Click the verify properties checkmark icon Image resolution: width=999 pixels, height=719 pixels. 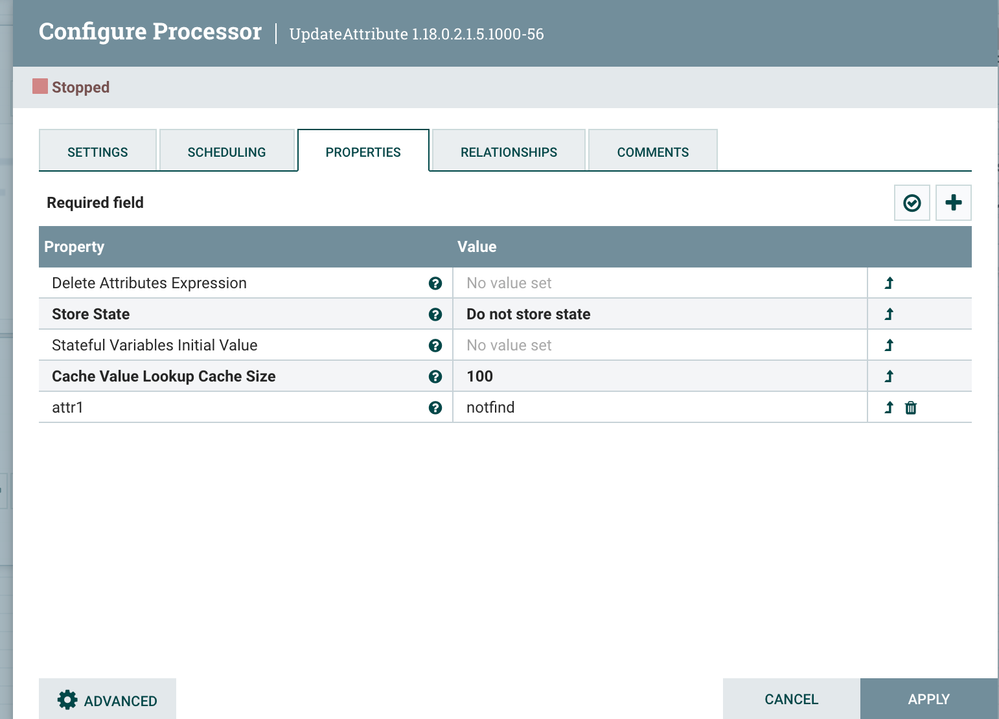pyautogui.click(x=911, y=203)
